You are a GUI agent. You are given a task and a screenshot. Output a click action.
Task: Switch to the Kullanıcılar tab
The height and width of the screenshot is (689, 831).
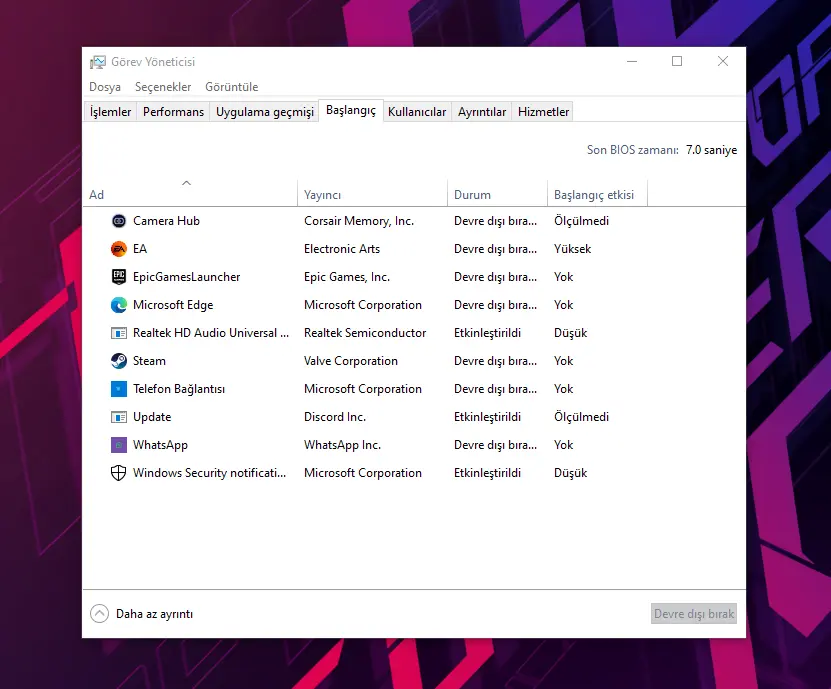(x=417, y=112)
